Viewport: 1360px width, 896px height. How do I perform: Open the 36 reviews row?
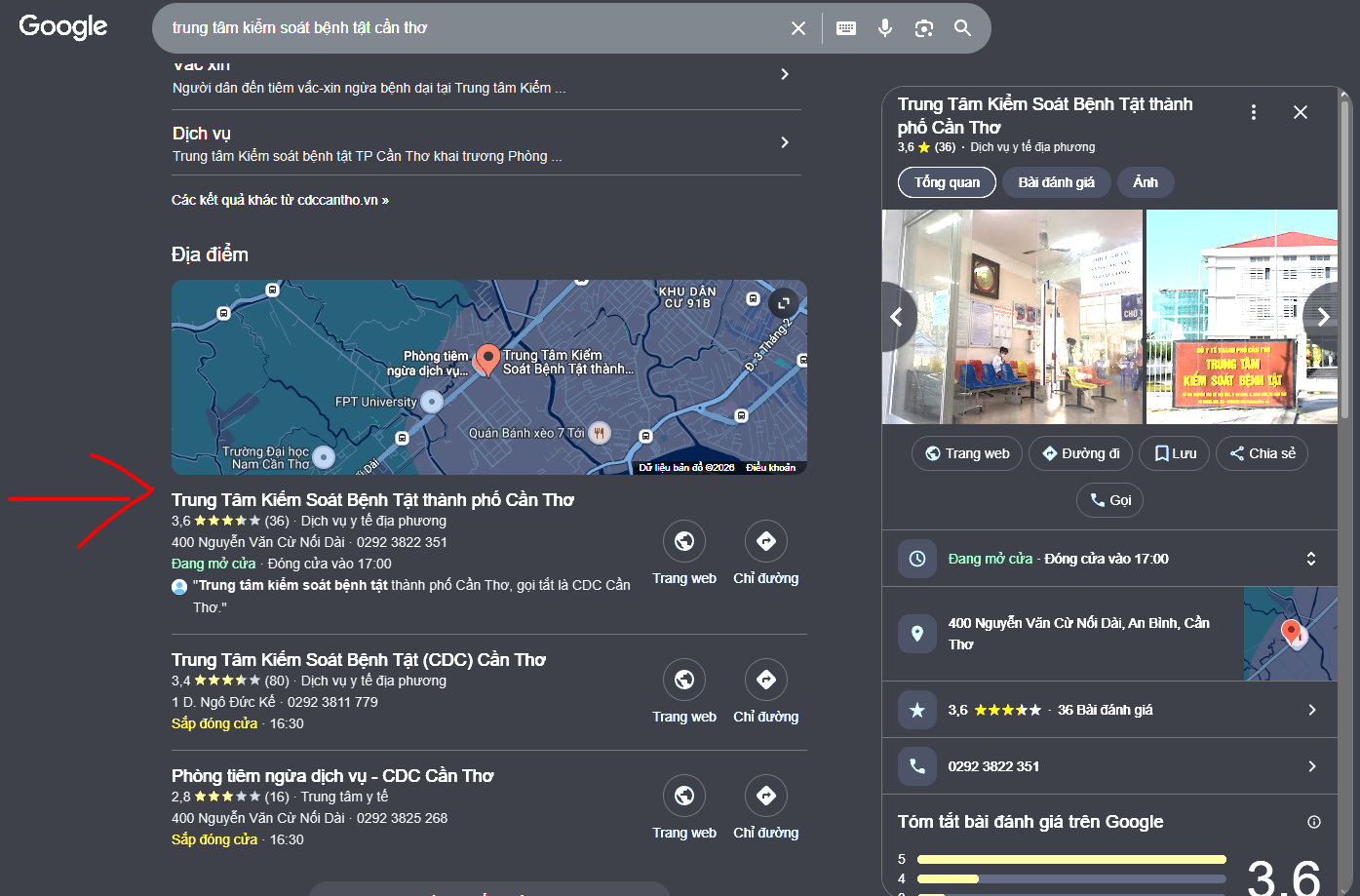(1109, 710)
